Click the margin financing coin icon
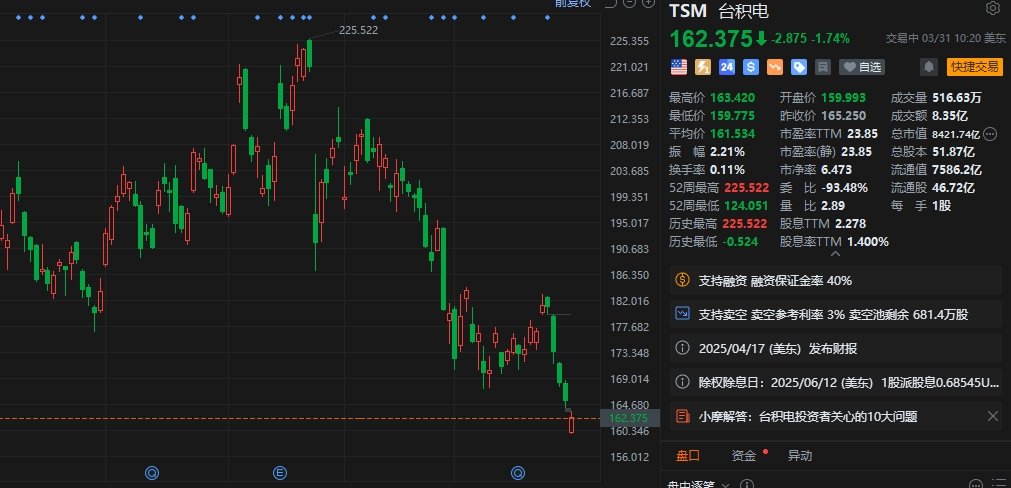The width and height of the screenshot is (1011, 488). [682, 280]
